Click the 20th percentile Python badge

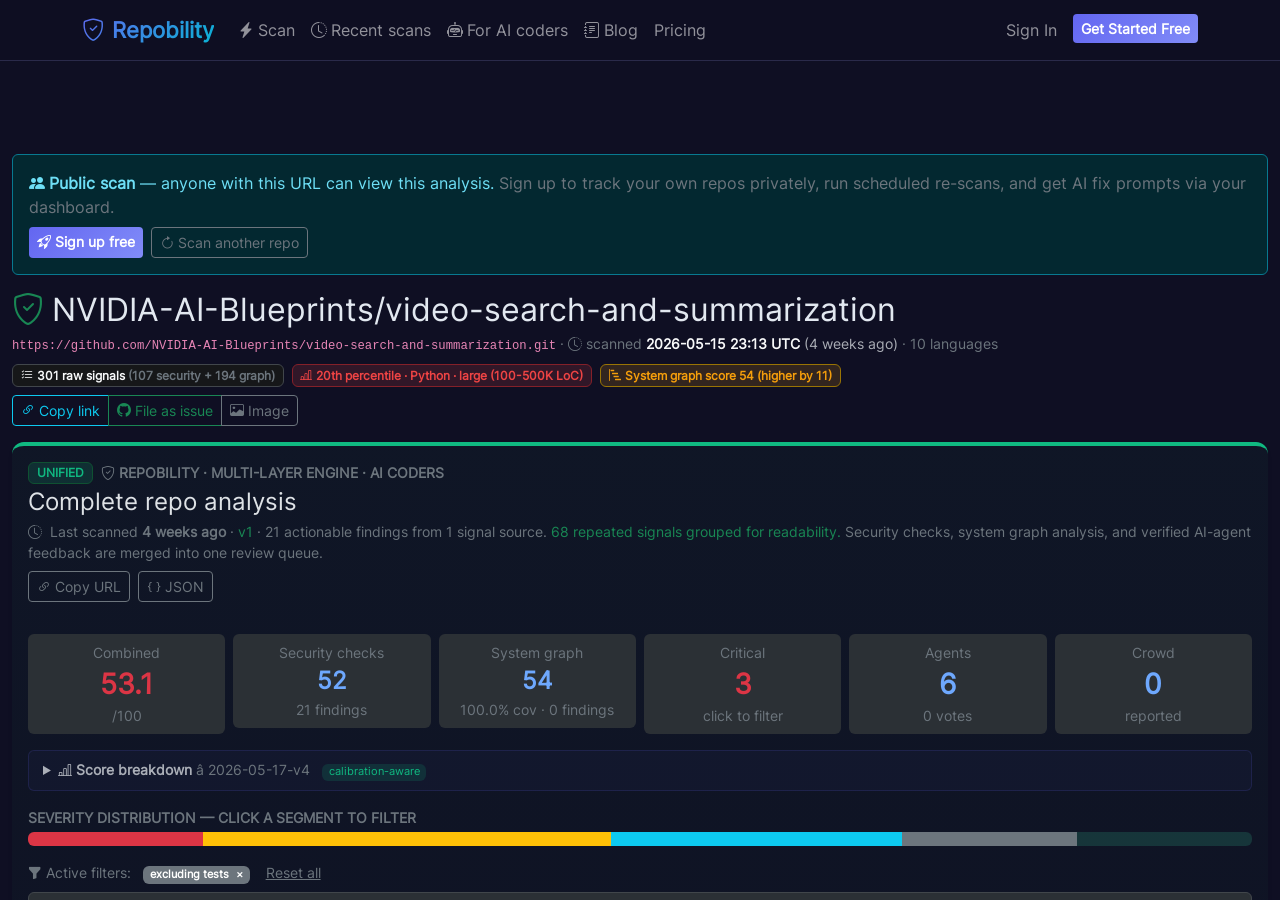pos(442,375)
